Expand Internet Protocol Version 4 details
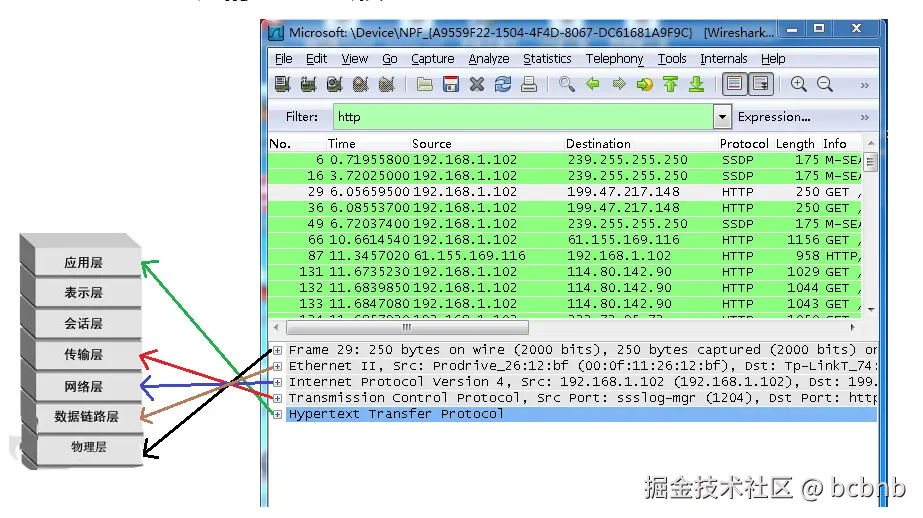Screen dimensions: 923x518 pos(277,382)
